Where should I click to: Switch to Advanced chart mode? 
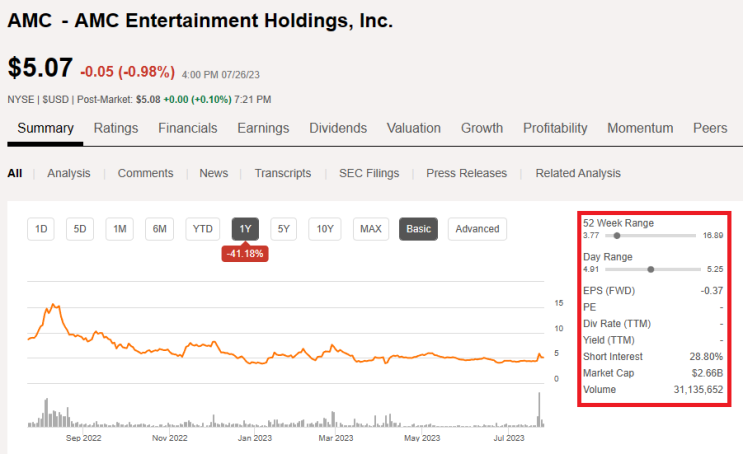click(477, 229)
